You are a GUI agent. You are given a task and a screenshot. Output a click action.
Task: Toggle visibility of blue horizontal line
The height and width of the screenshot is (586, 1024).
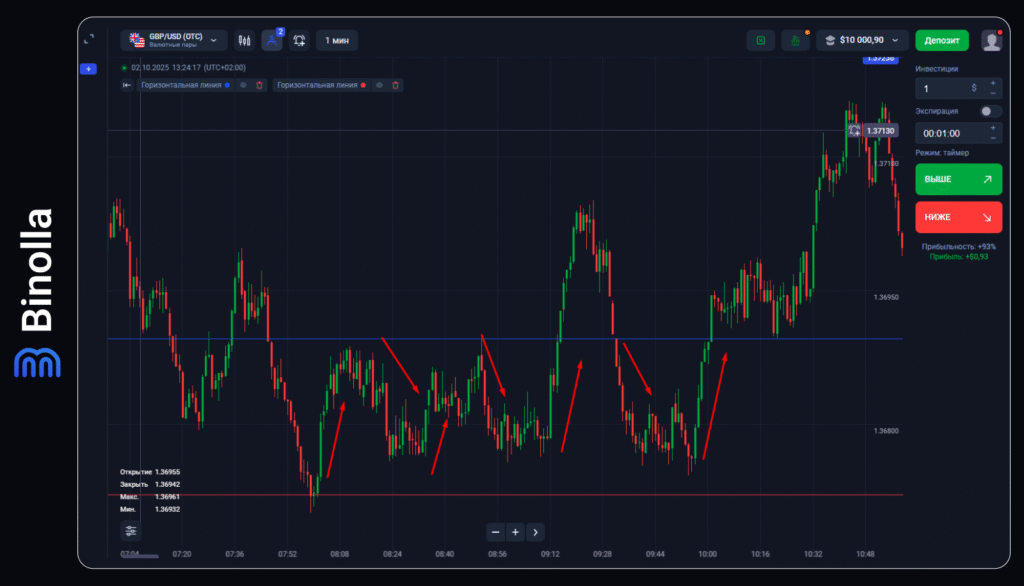click(243, 86)
